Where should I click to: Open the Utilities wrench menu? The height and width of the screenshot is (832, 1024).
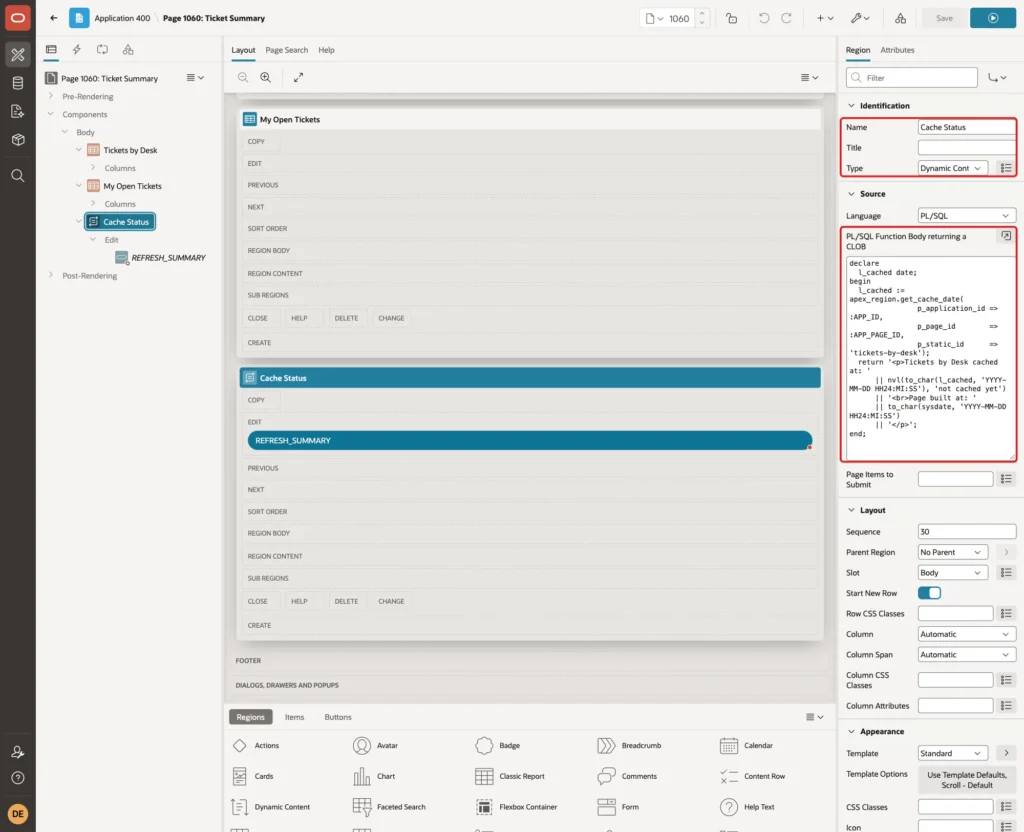[860, 18]
